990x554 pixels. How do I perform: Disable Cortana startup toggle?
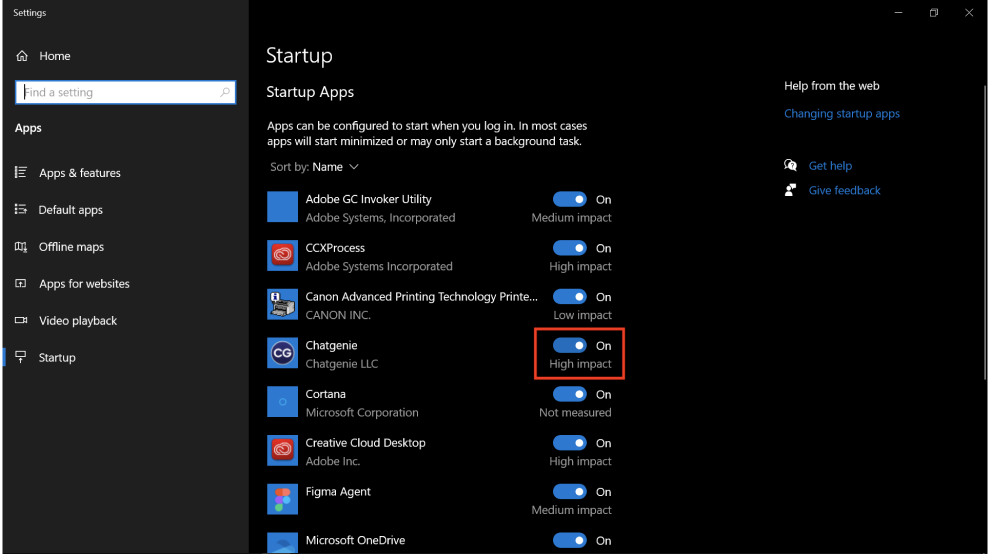(570, 394)
